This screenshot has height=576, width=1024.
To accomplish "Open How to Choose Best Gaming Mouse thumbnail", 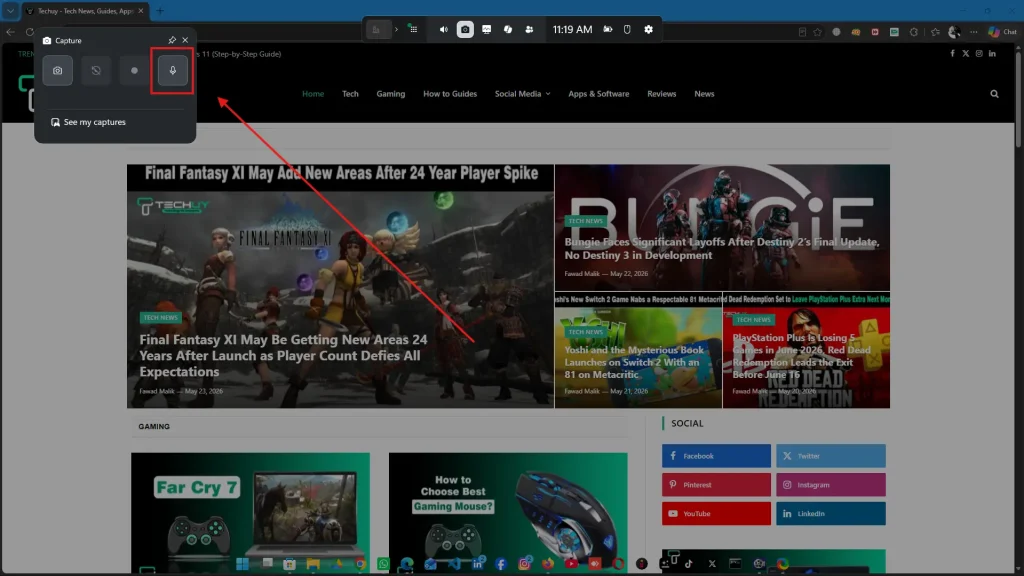I will [x=508, y=513].
